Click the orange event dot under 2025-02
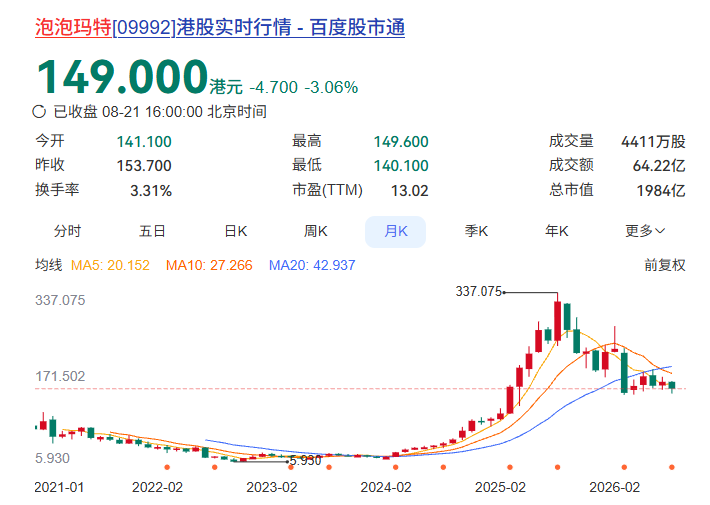The image size is (710, 505). click(x=510, y=467)
